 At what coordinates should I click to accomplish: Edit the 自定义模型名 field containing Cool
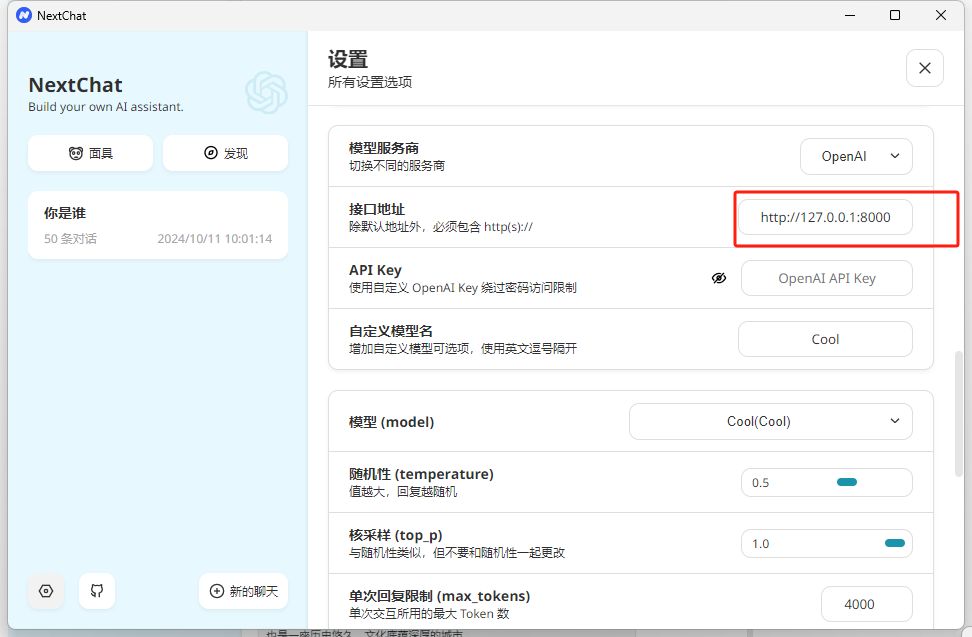click(x=825, y=339)
